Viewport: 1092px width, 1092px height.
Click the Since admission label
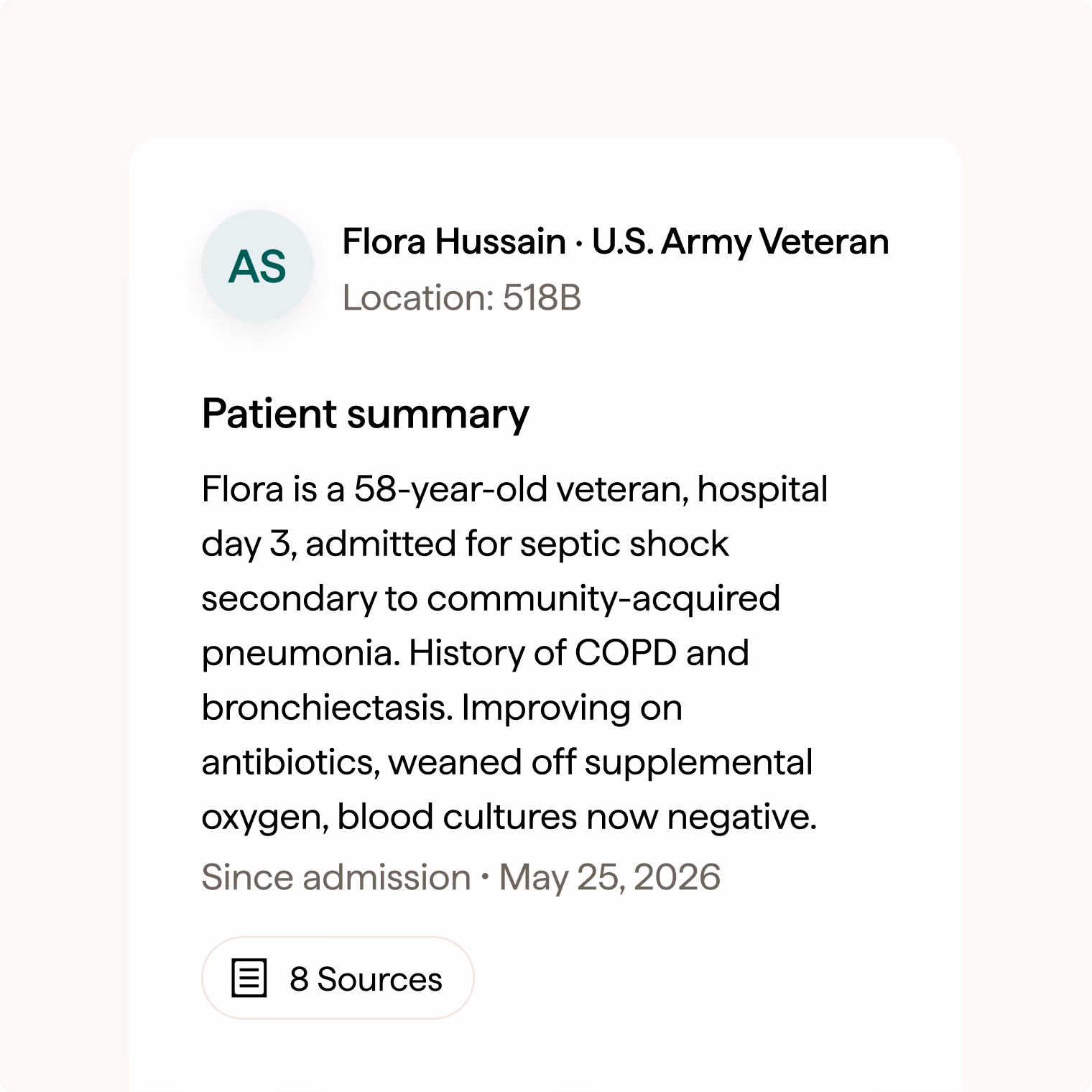point(336,877)
